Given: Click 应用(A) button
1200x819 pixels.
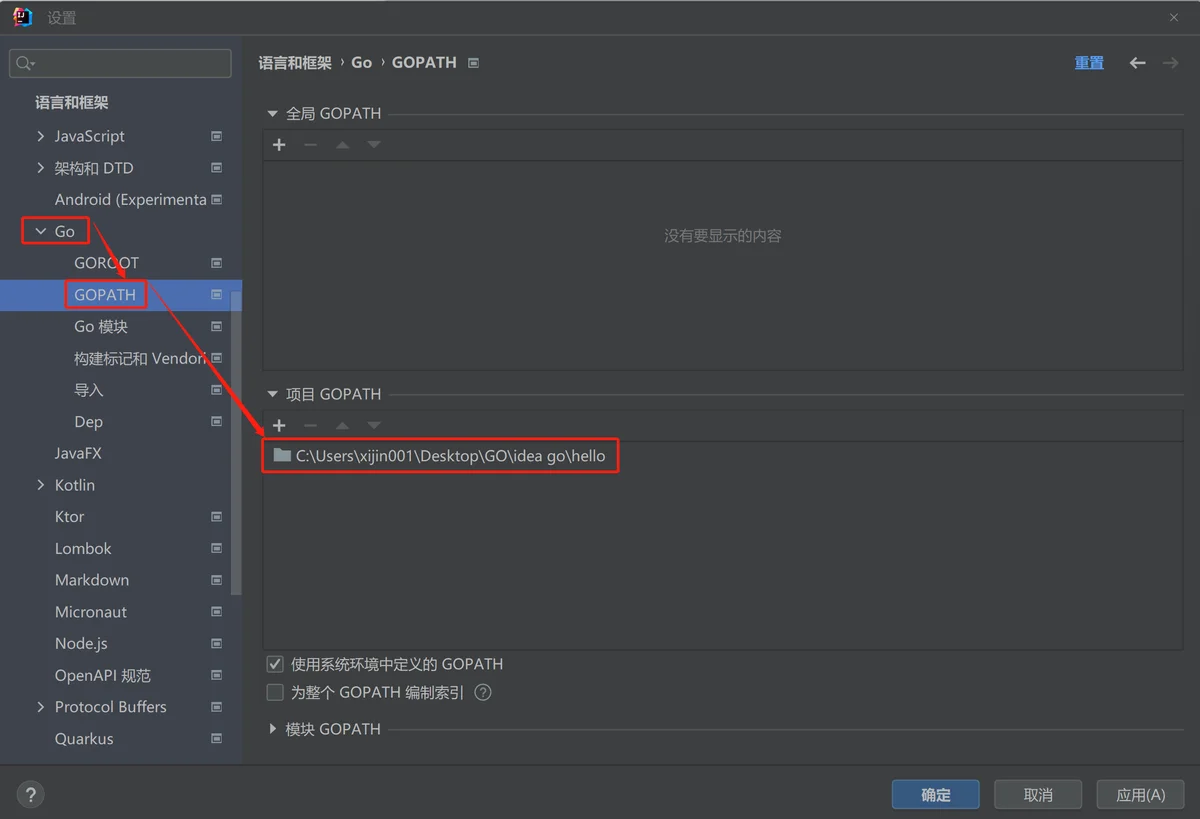Looking at the screenshot, I should tap(1141, 795).
